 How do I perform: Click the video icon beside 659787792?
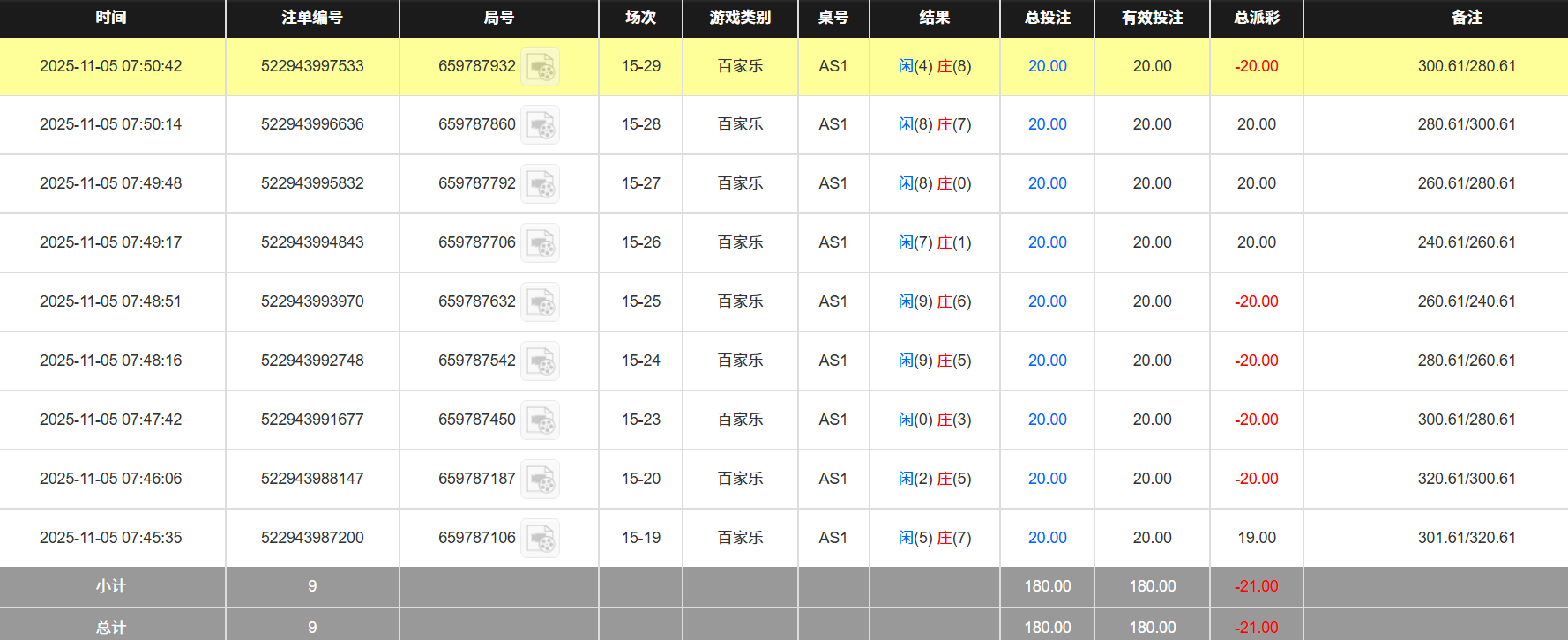[x=540, y=184]
